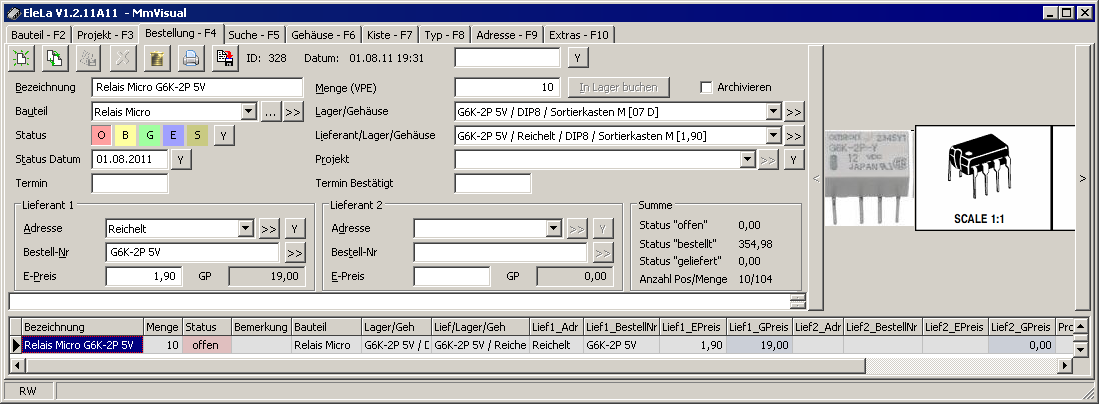The height and width of the screenshot is (404, 1099).
Task: Set status B (yellow)
Action: pyautogui.click(x=125, y=135)
